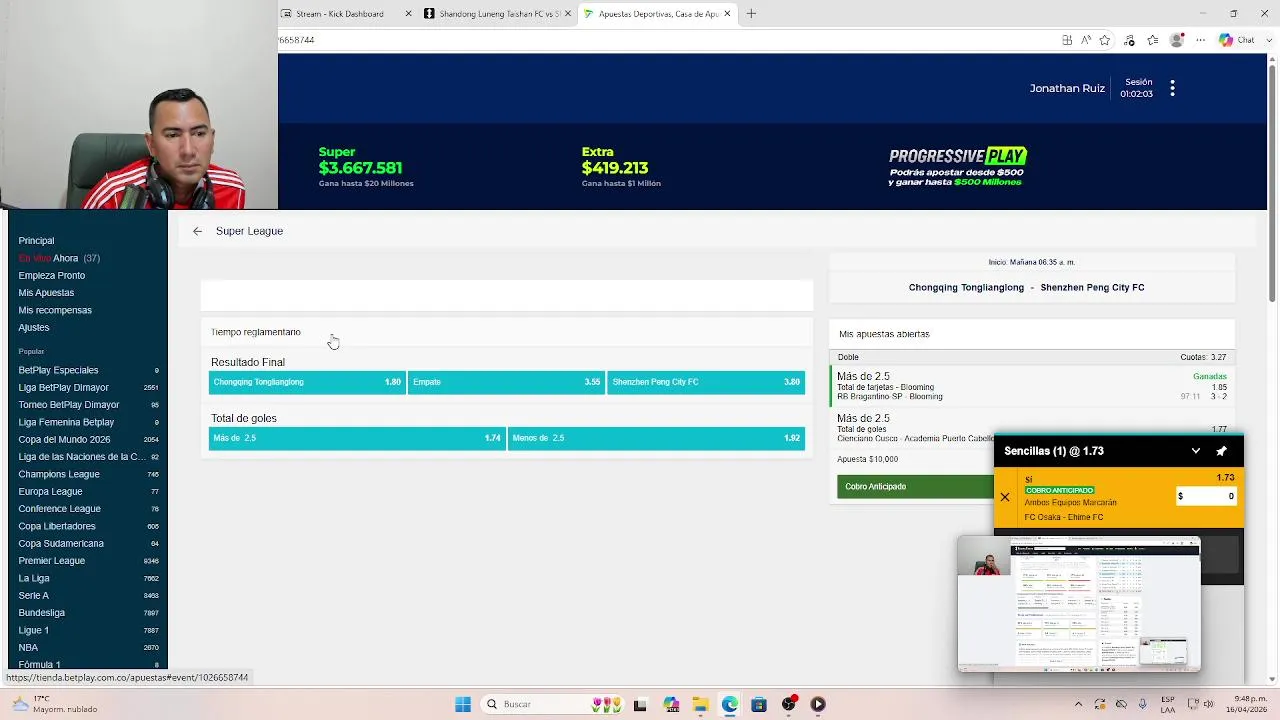Open NBA listing
Screen dimensions: 1280x720
click(88, 648)
